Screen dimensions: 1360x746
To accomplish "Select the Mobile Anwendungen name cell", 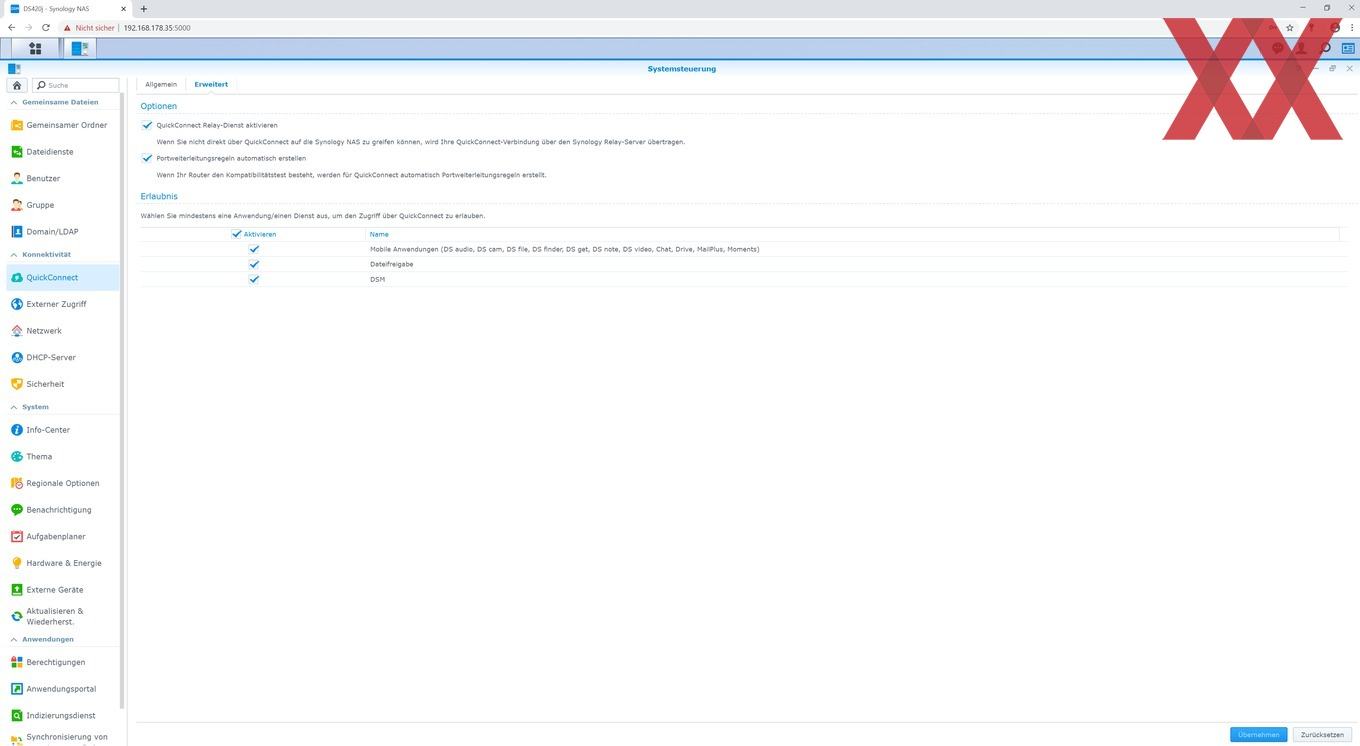I will [x=564, y=249].
